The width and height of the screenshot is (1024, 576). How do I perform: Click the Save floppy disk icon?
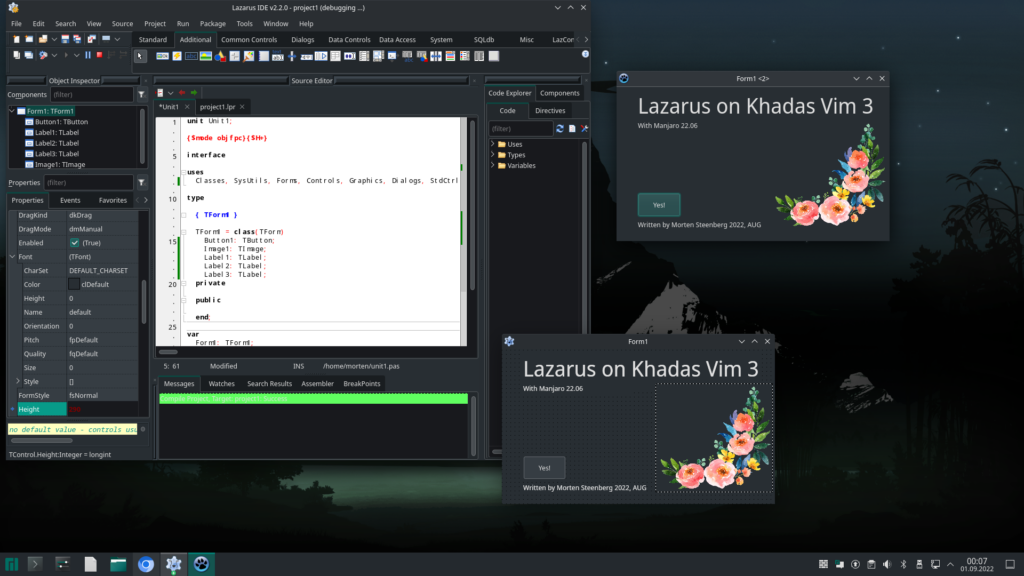(x=65, y=39)
